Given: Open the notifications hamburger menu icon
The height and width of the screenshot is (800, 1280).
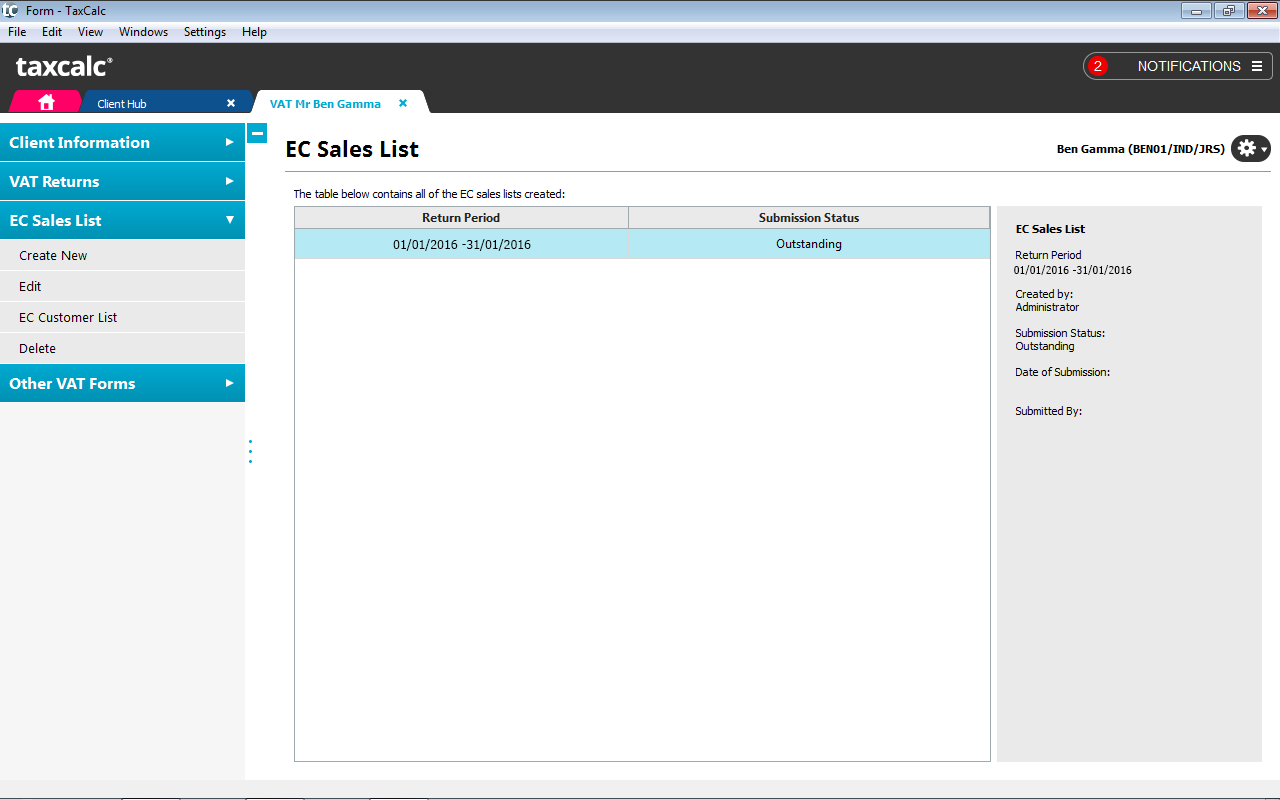Looking at the screenshot, I should [1257, 66].
